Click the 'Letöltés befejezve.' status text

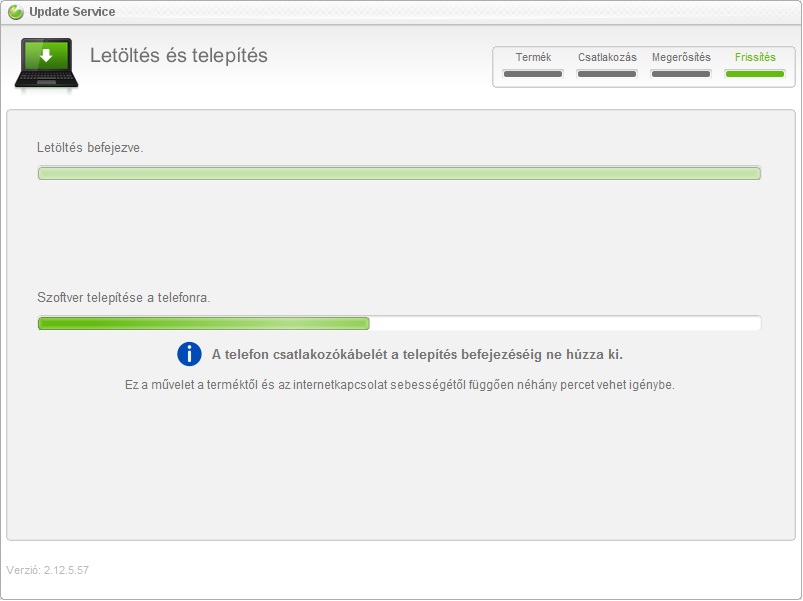click(90, 147)
